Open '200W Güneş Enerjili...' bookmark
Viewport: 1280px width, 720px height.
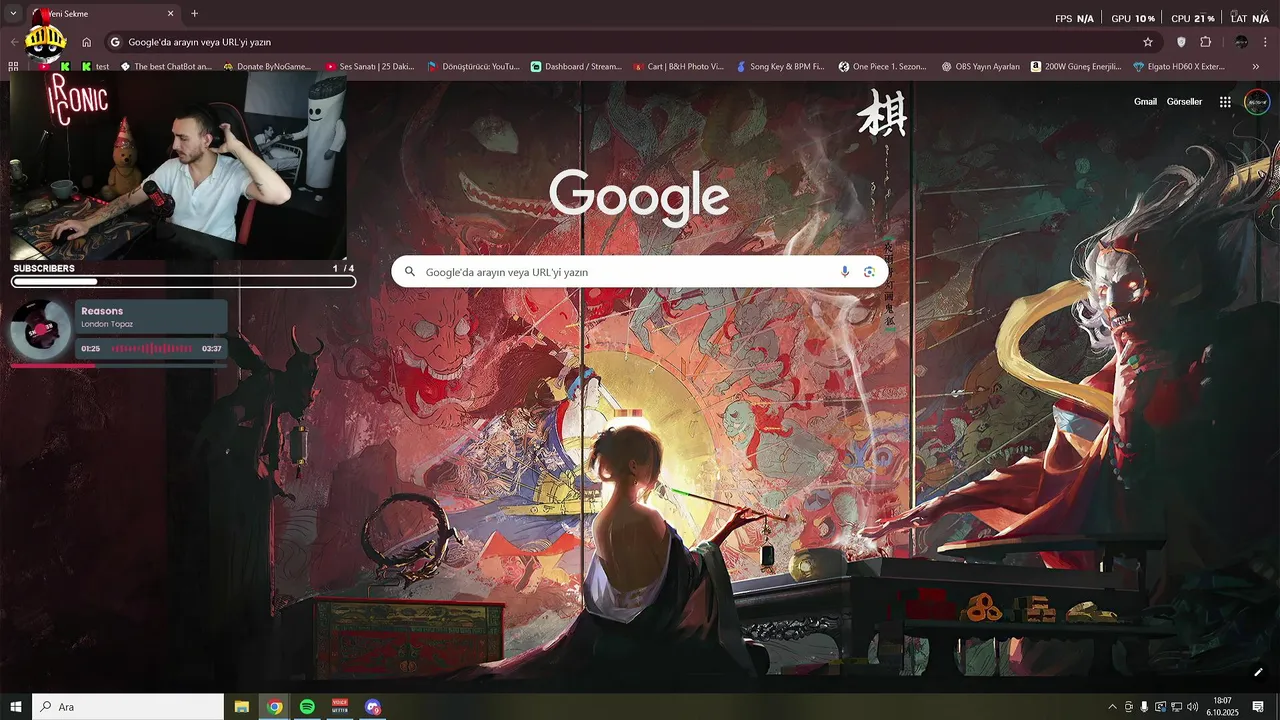pyautogui.click(x=1076, y=67)
